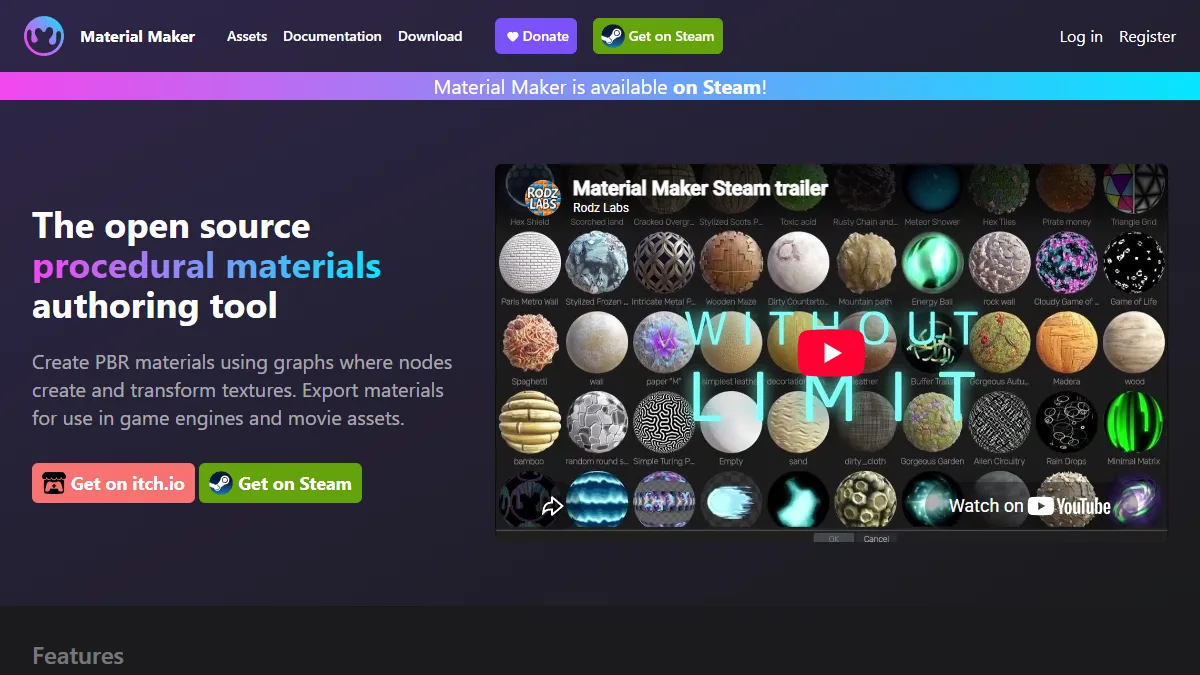Open the Download page from the navbar
This screenshot has height=675, width=1200.
pyautogui.click(x=430, y=36)
